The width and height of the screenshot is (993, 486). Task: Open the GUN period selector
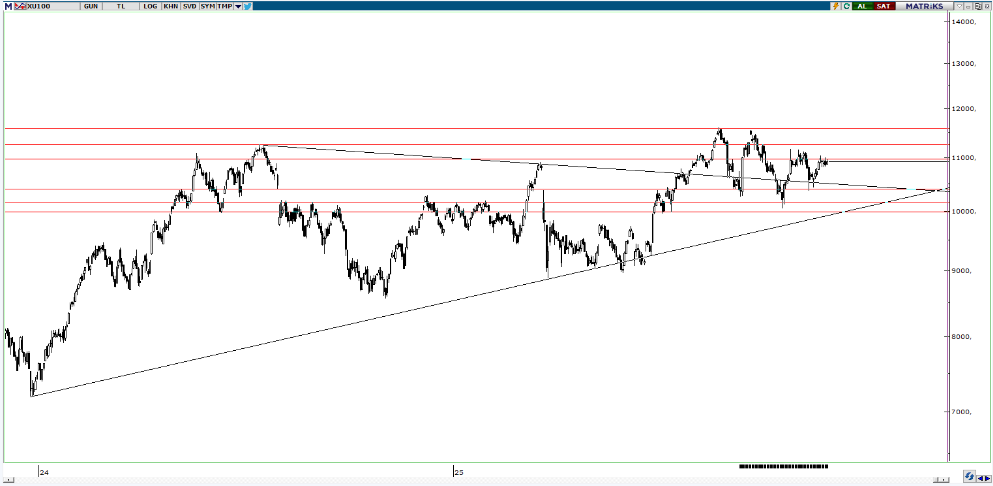tap(91, 6)
